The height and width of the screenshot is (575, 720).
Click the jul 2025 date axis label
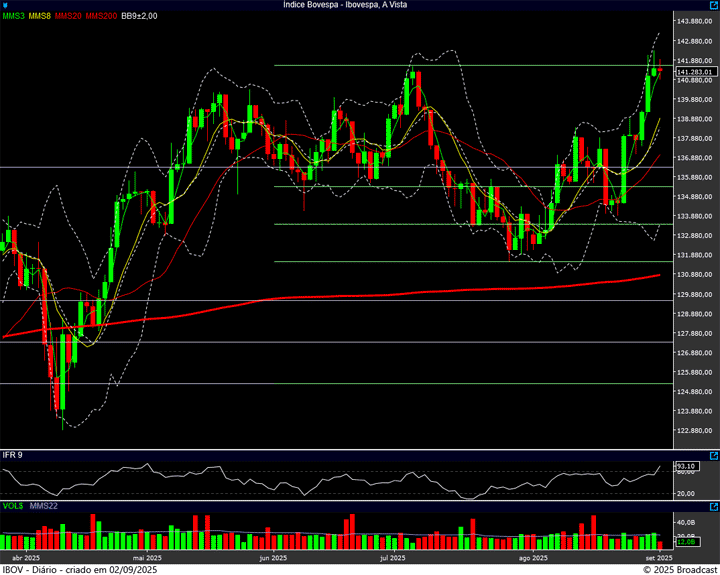[392, 557]
